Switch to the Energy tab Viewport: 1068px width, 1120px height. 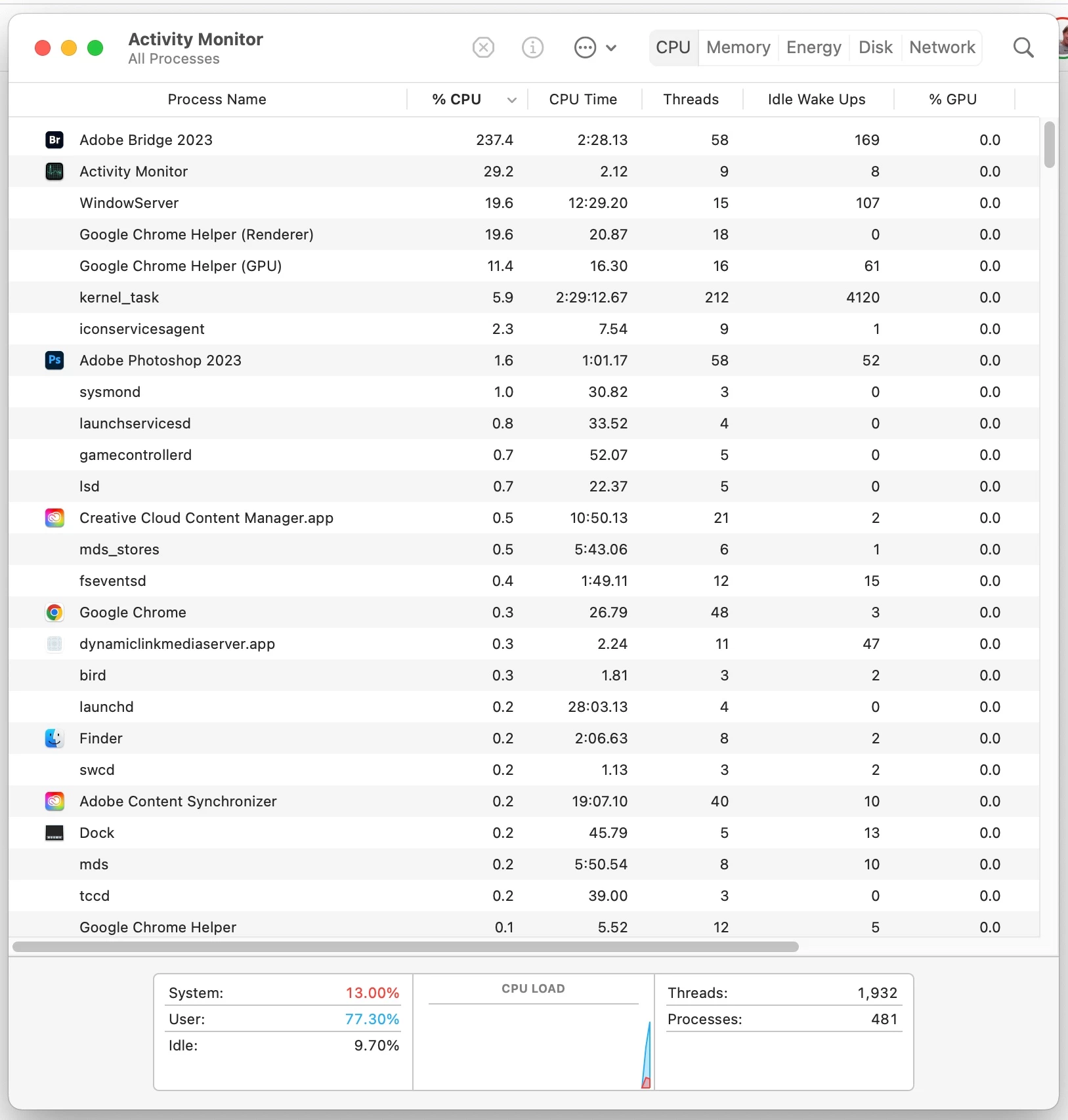click(814, 47)
